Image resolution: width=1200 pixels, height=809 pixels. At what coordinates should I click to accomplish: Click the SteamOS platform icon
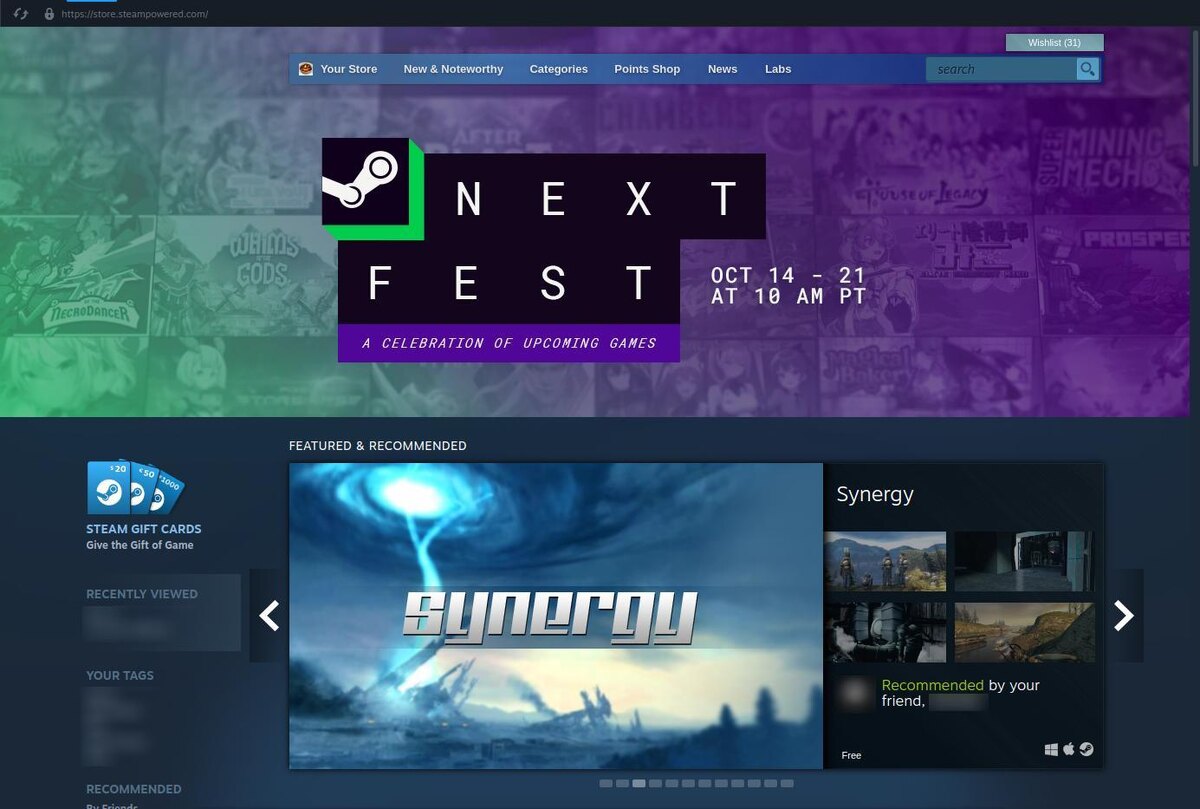[1086, 749]
